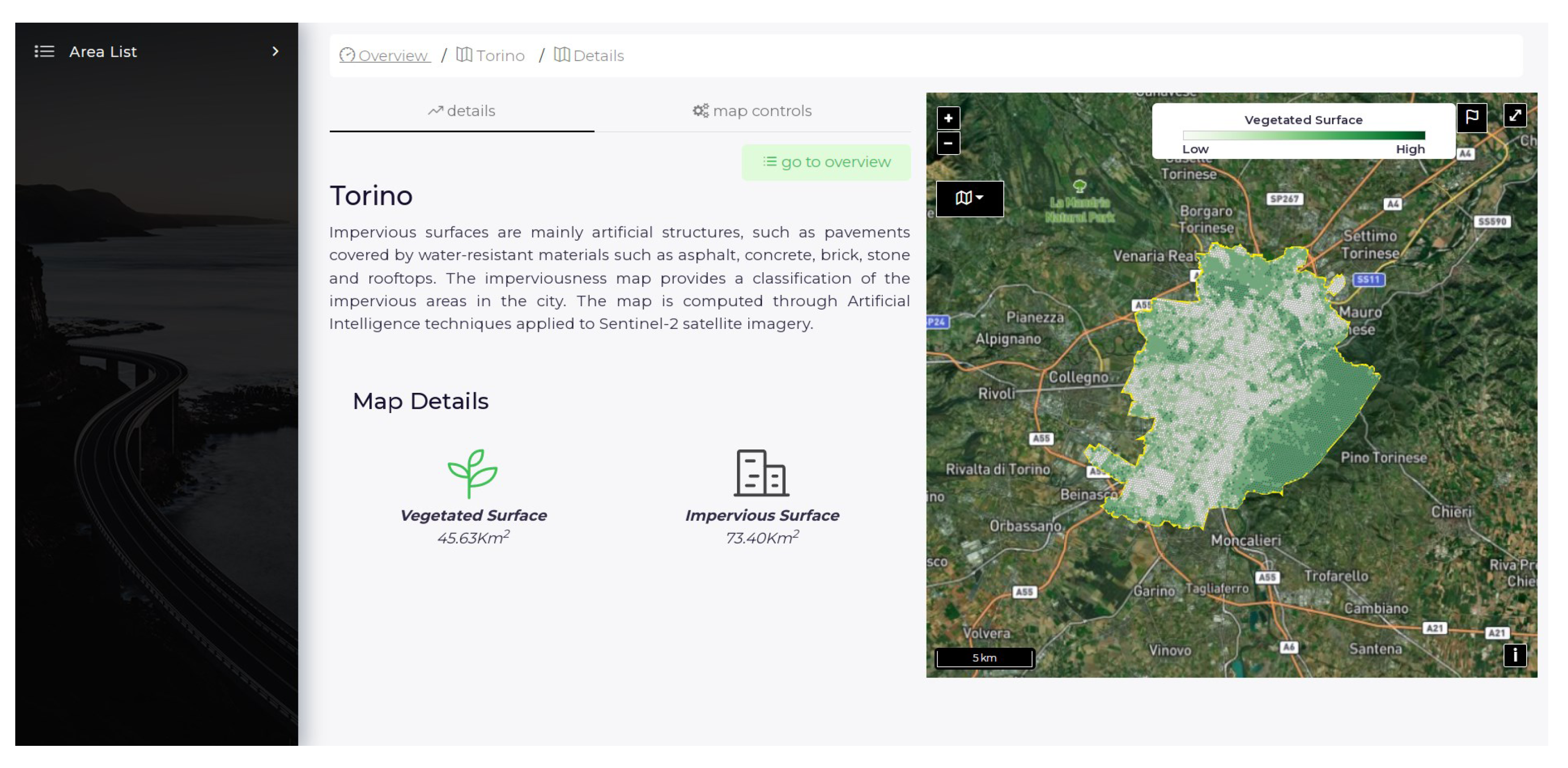The height and width of the screenshot is (768, 1568).
Task: Switch to the map controls tab
Action: tap(752, 111)
